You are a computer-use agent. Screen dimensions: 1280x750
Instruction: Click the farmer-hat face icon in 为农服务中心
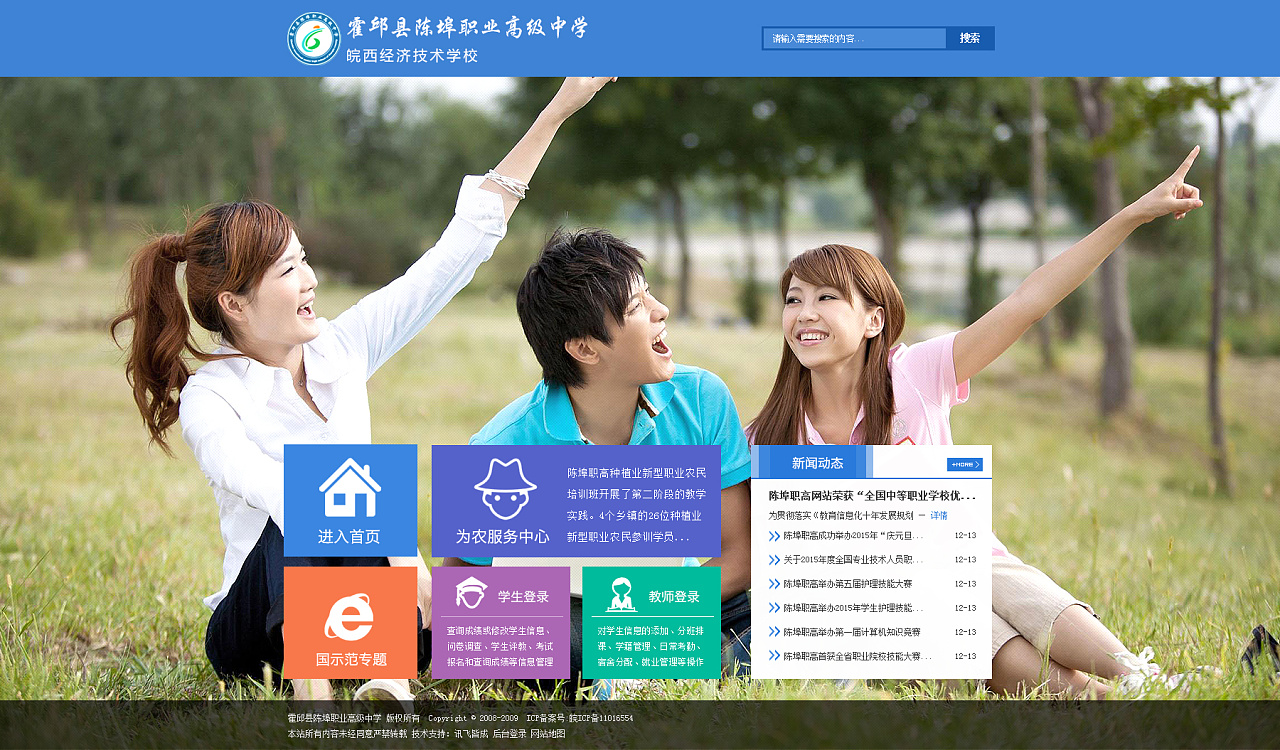505,489
